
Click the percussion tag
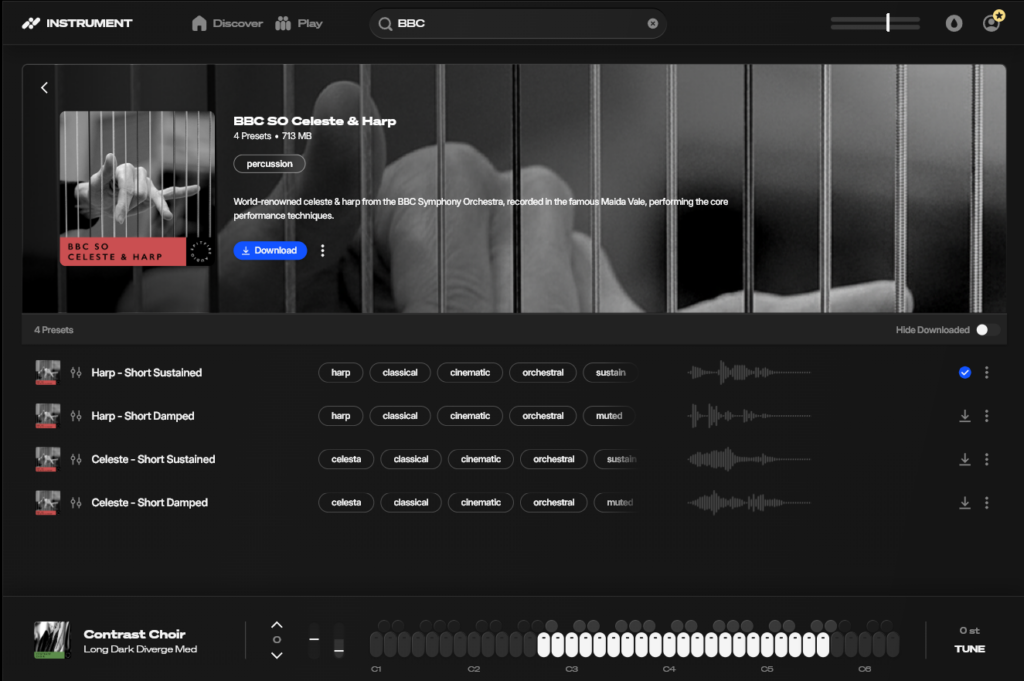click(x=269, y=164)
